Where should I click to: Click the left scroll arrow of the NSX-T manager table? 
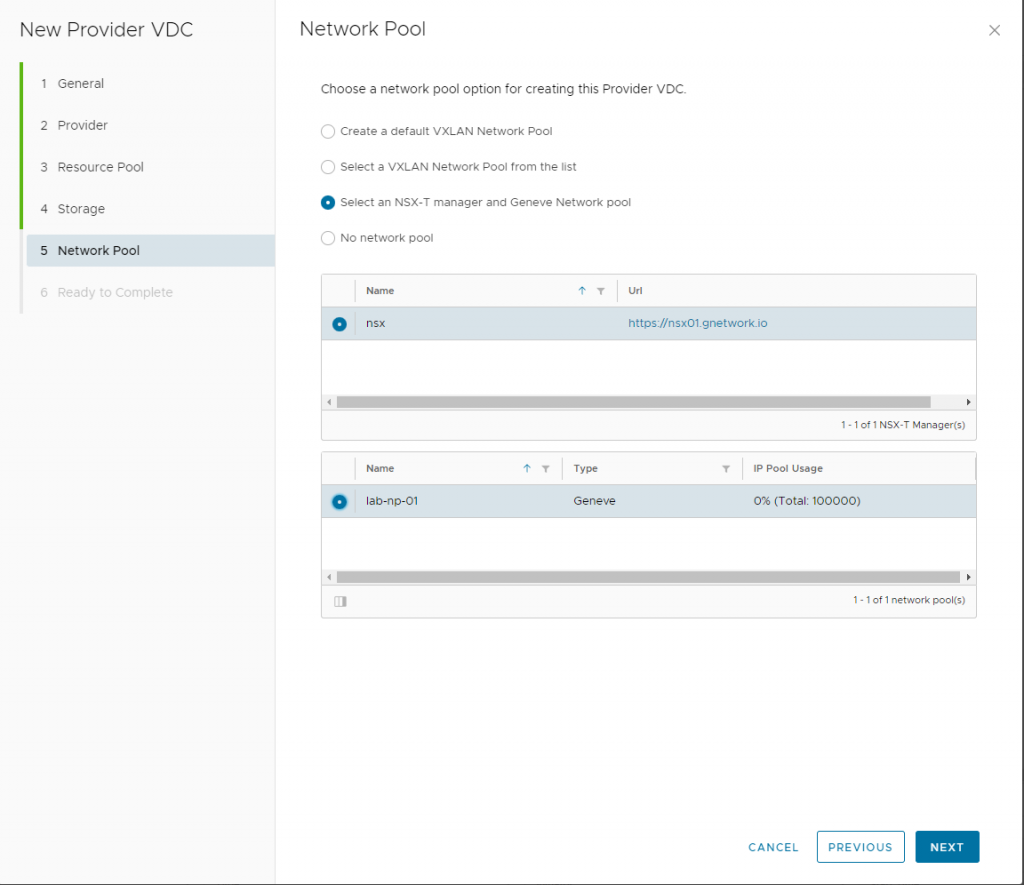point(329,402)
